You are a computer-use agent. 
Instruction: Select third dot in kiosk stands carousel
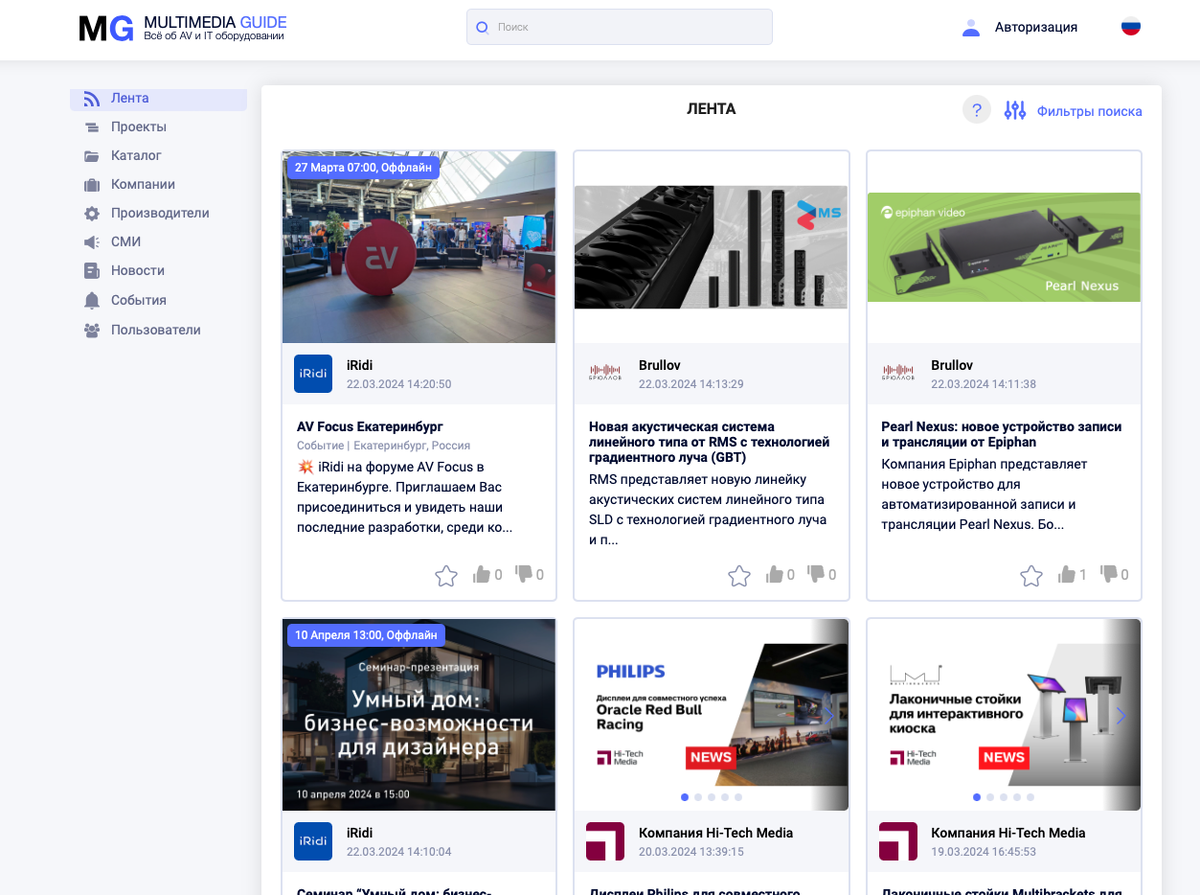pos(1003,797)
